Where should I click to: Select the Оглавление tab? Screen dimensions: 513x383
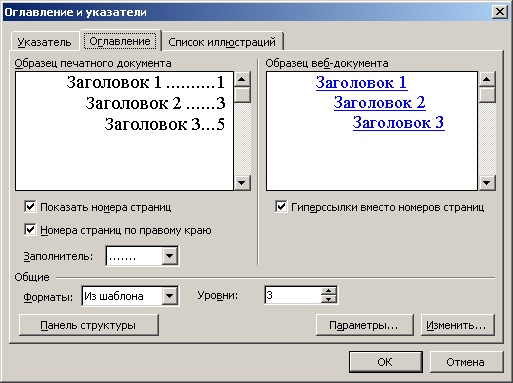point(120,41)
